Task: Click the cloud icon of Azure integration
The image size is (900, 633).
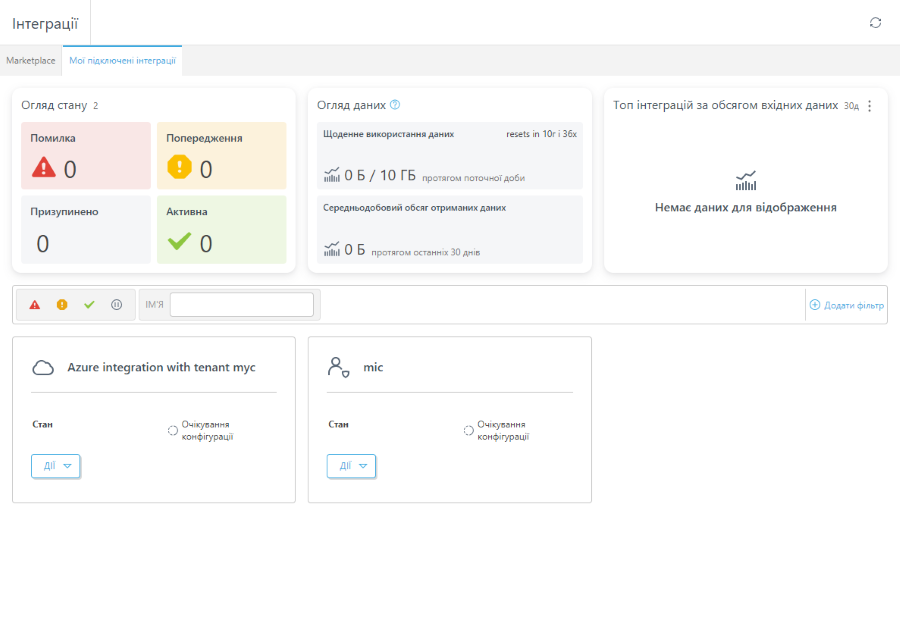Action: 43,367
